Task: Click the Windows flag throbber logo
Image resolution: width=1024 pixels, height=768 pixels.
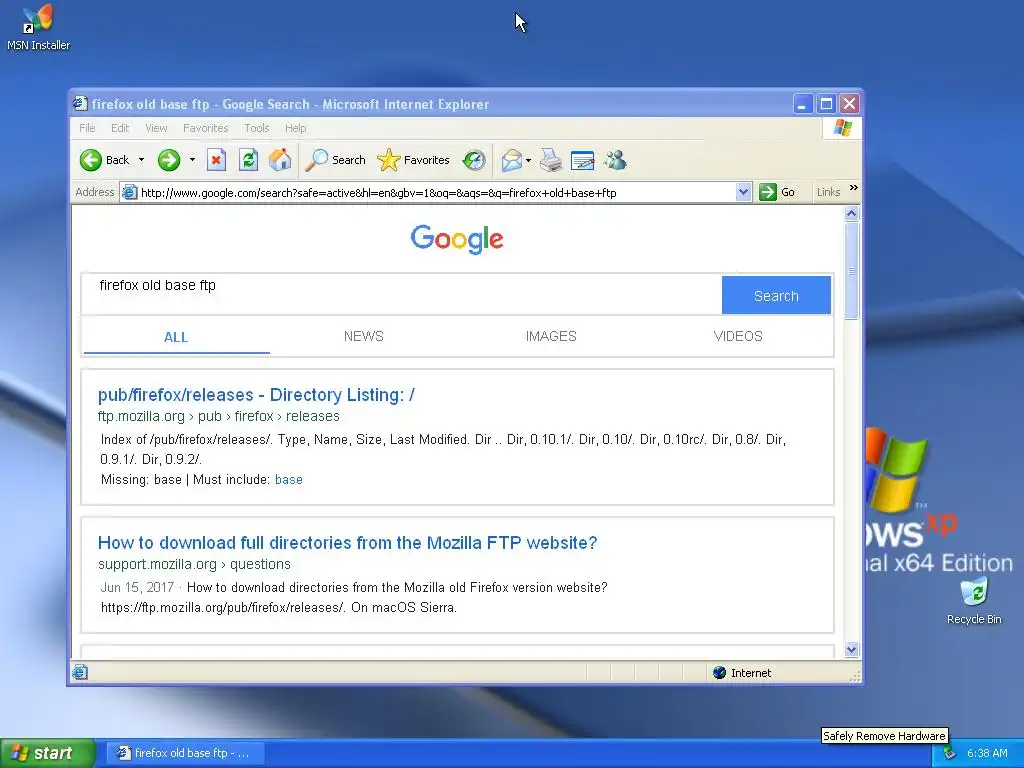Action: (842, 127)
